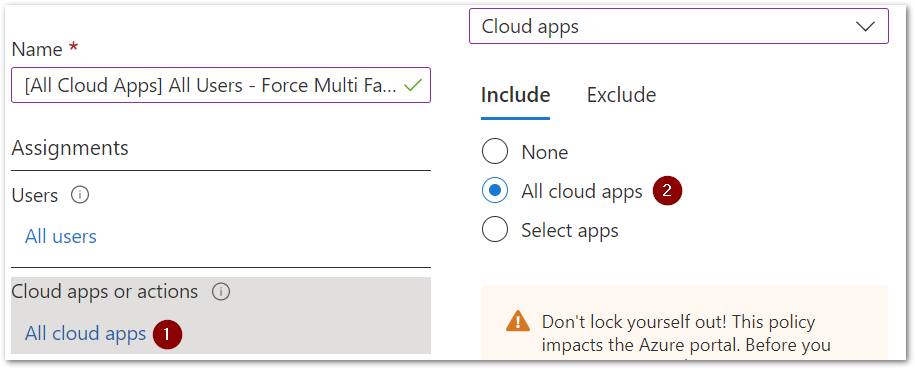
Task: Click the red numbered badge 2
Action: [667, 192]
